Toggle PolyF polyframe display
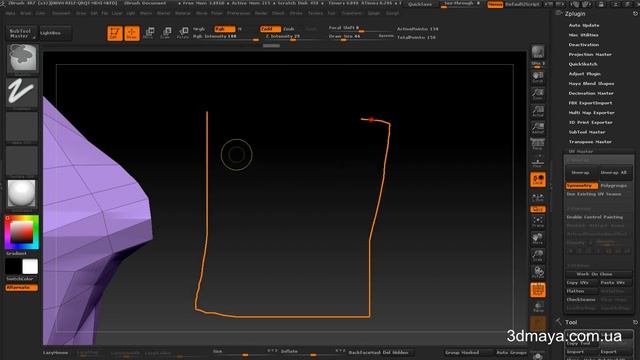This screenshot has width=640, height=360. click(x=538, y=290)
